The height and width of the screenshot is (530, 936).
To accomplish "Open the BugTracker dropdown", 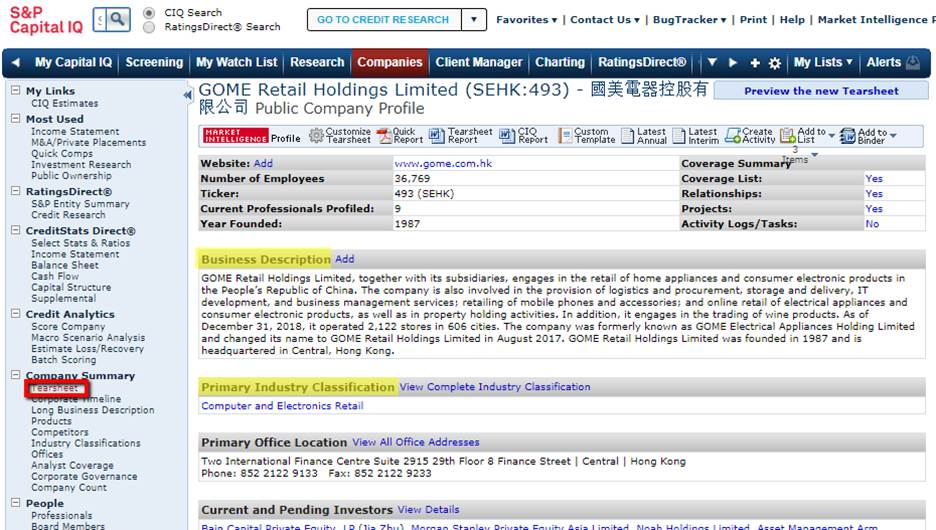I will tap(689, 20).
